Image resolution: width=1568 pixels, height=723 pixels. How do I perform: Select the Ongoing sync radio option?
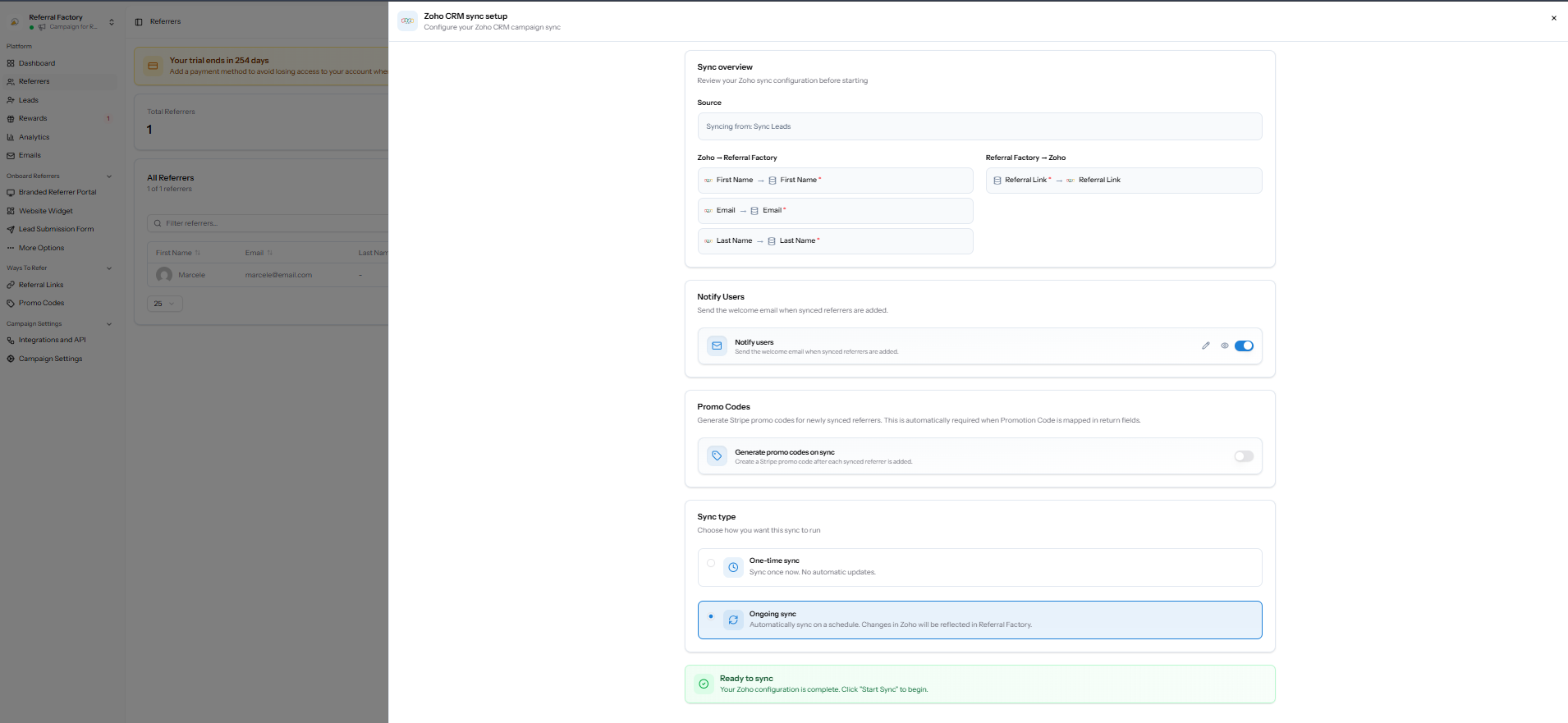pos(711,616)
